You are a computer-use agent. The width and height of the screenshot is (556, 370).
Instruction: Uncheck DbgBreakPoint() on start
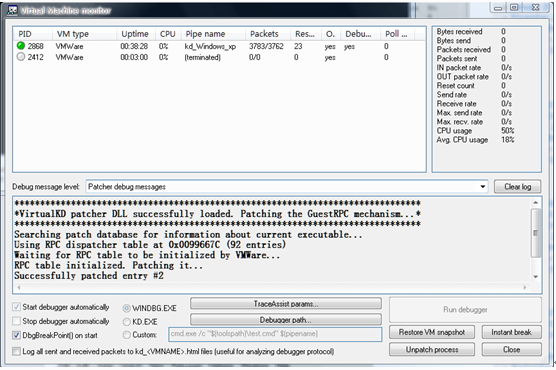tap(16, 335)
